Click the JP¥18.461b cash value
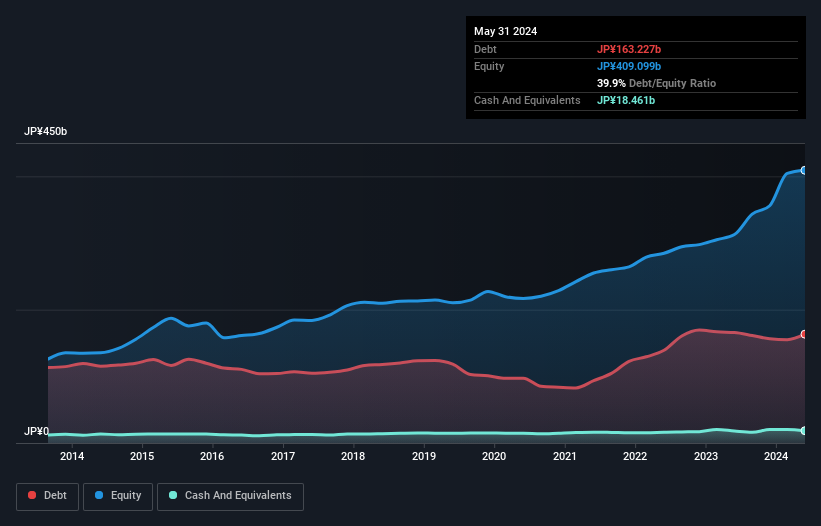Image resolution: width=821 pixels, height=526 pixels. click(x=626, y=100)
